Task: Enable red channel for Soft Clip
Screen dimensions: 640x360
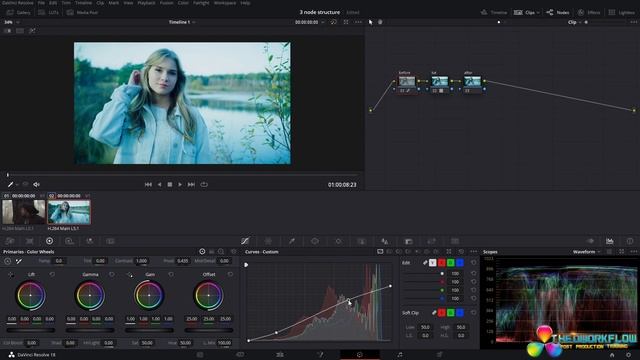Action: click(x=442, y=313)
